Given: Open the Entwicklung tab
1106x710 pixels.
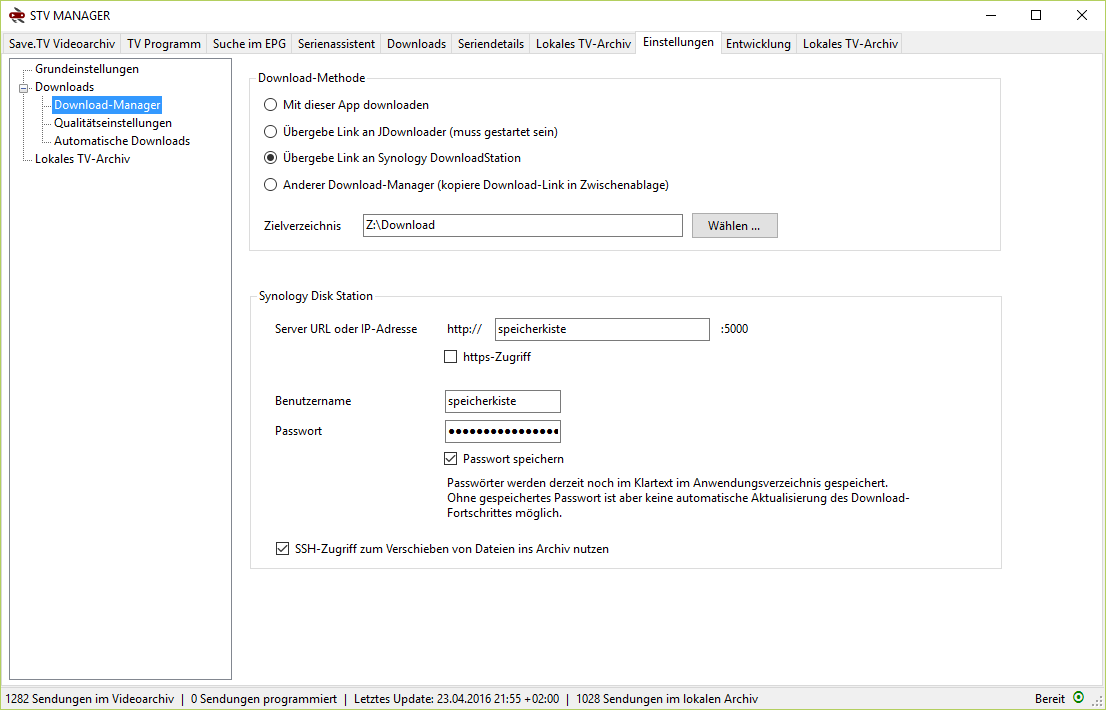Looking at the screenshot, I should point(758,43).
